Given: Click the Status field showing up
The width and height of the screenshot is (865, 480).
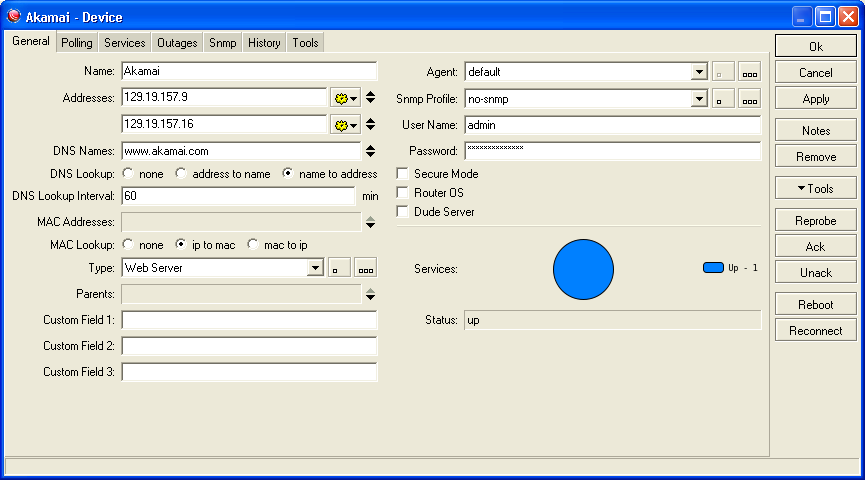Looking at the screenshot, I should point(612,320).
